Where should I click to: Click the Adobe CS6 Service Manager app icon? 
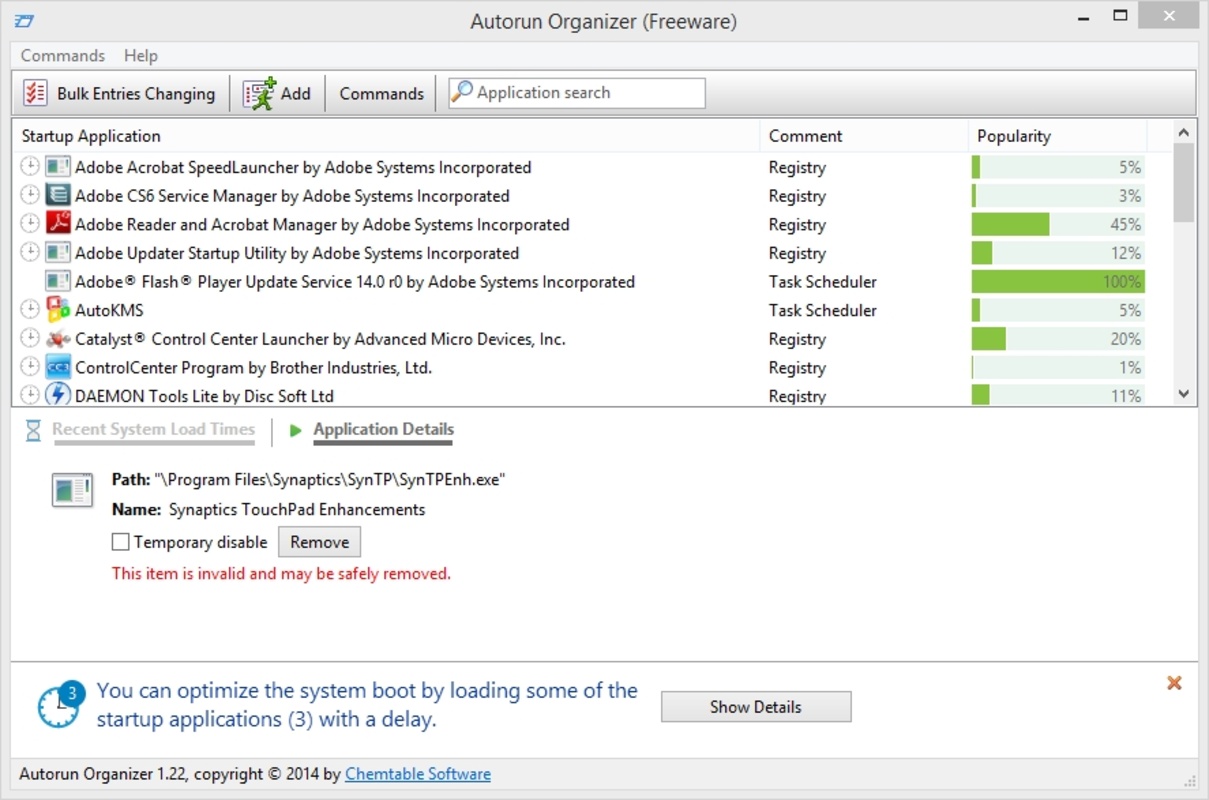click(58, 195)
